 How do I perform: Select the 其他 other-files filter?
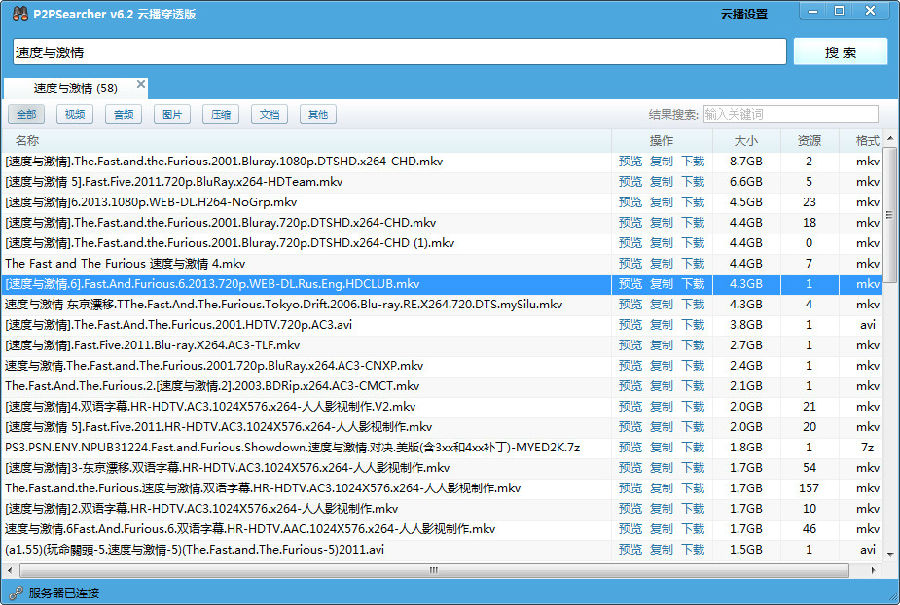317,114
